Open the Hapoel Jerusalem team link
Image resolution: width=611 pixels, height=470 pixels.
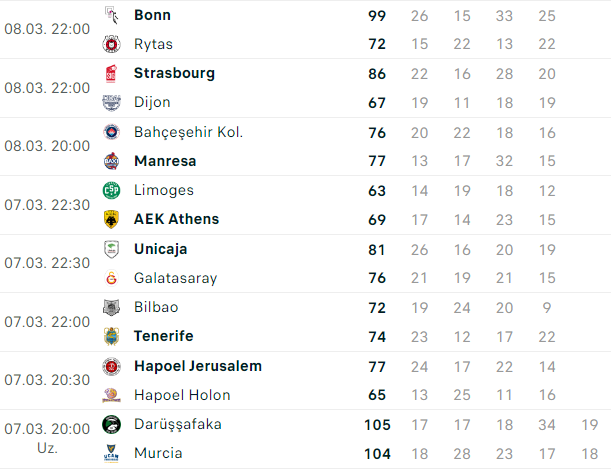[x=198, y=366]
